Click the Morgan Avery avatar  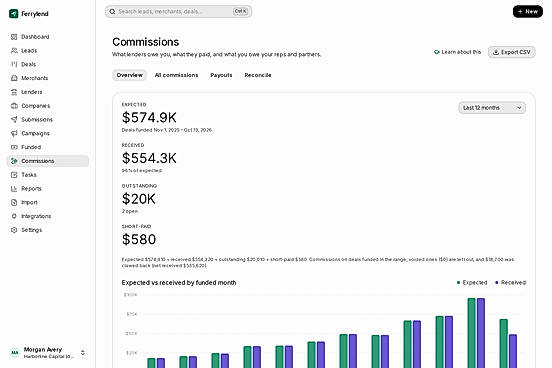pyautogui.click(x=14, y=352)
